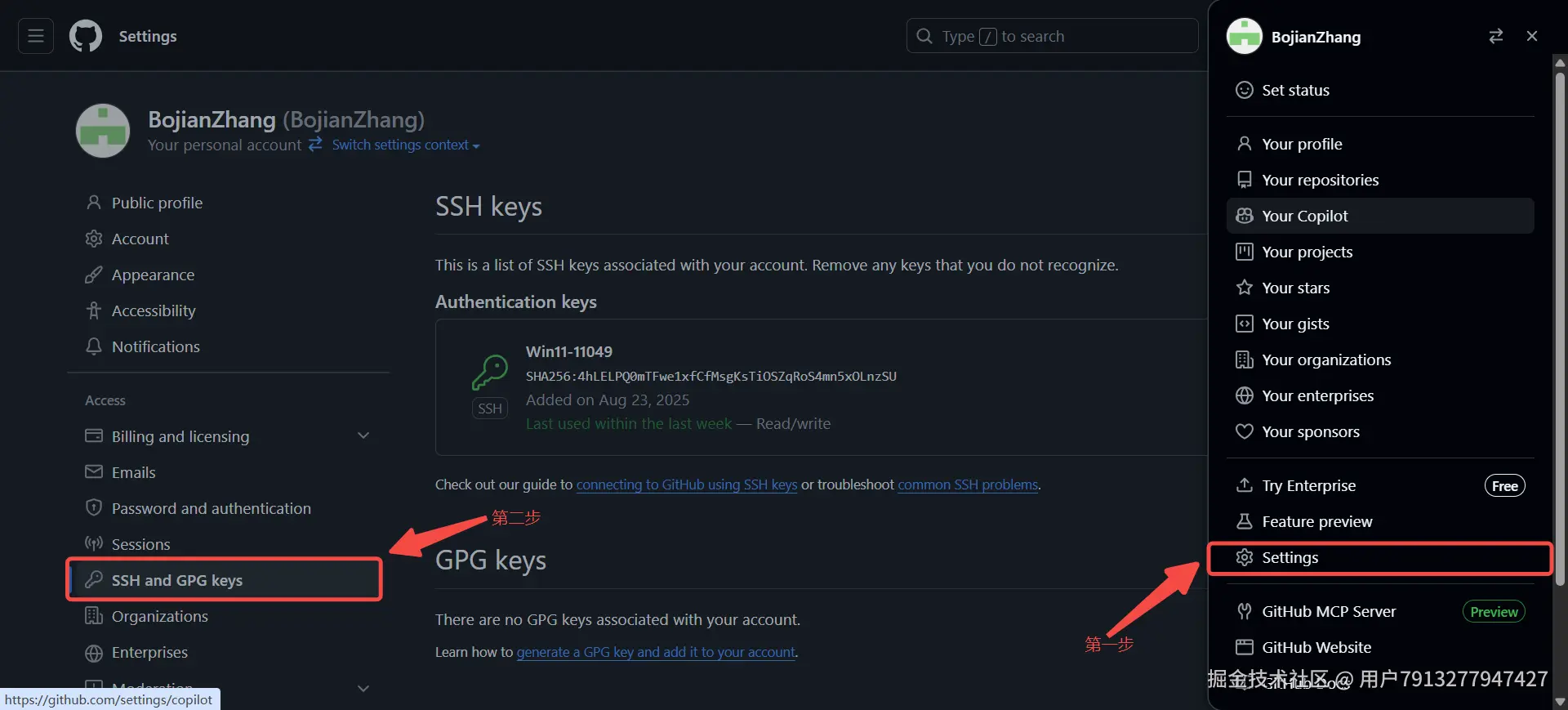Image resolution: width=1568 pixels, height=710 pixels.
Task: Click the Billing and licensing card icon
Action: point(94,436)
